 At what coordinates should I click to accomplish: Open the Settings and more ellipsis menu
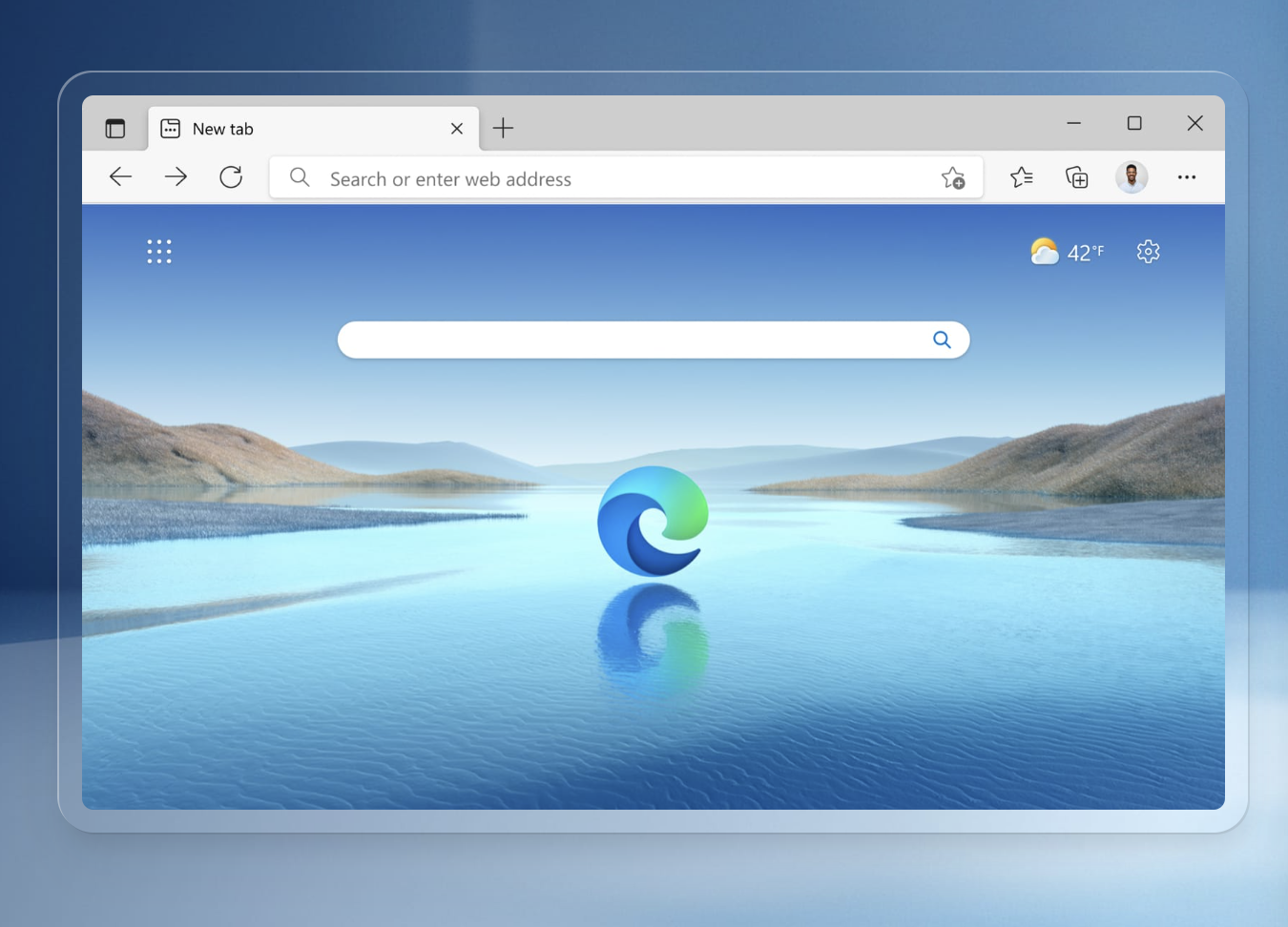(1187, 177)
